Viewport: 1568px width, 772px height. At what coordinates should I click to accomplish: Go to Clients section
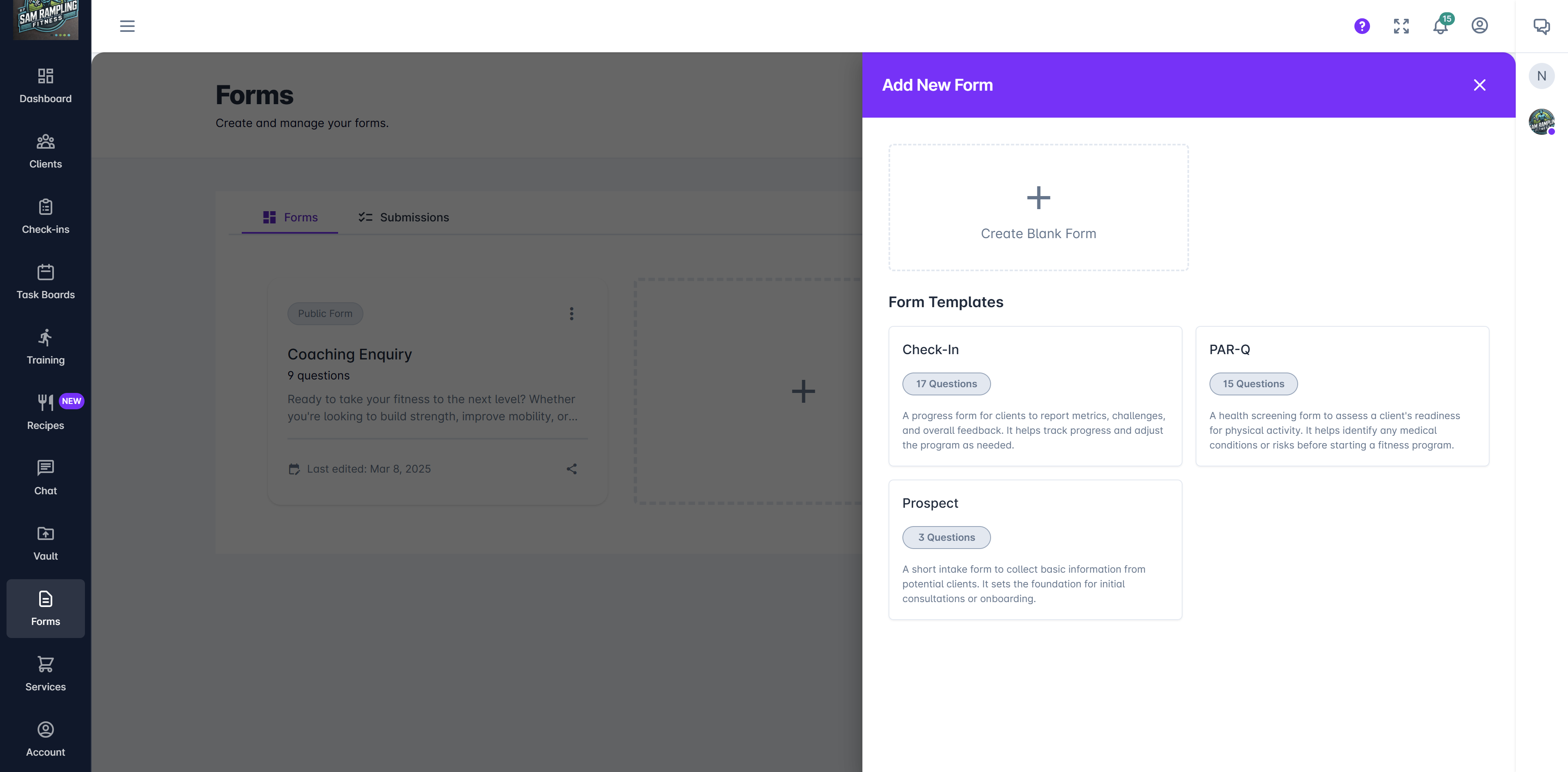point(46,151)
